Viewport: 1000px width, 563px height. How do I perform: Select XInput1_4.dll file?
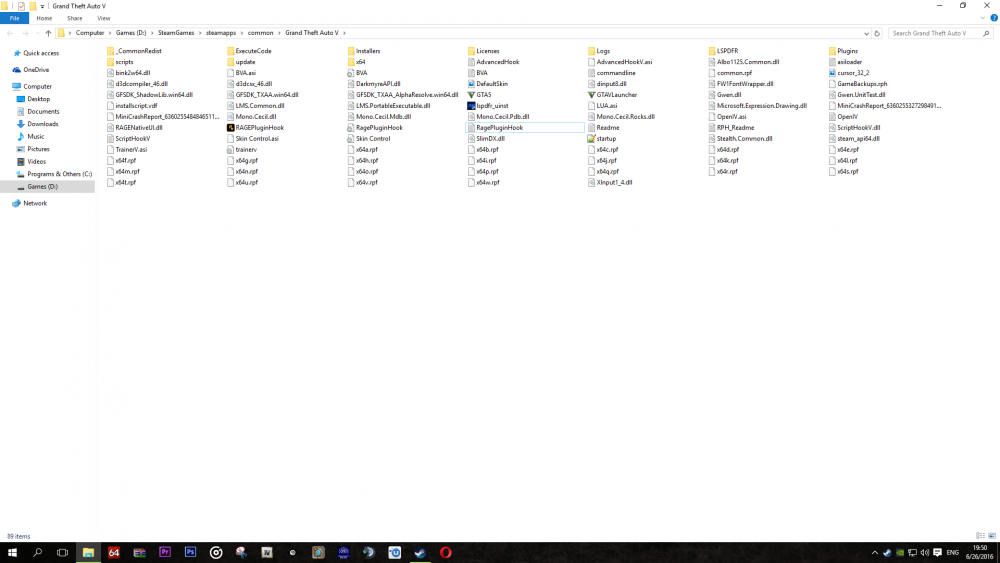610,182
